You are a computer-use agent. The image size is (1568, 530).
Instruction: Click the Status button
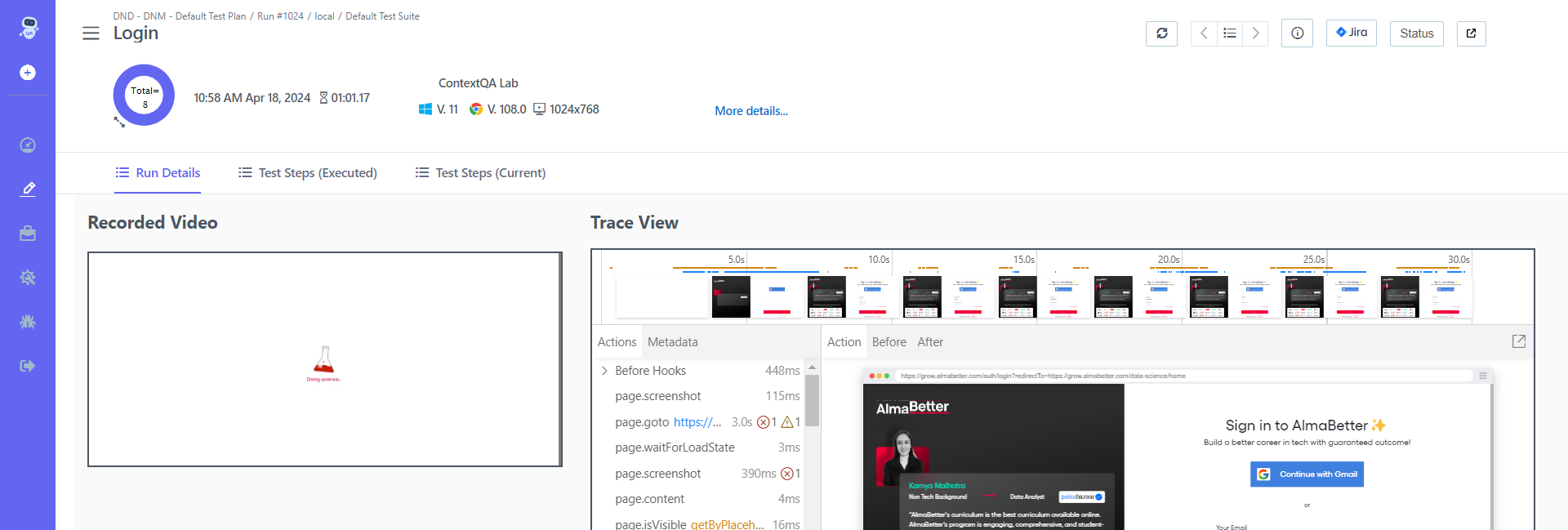point(1417,33)
